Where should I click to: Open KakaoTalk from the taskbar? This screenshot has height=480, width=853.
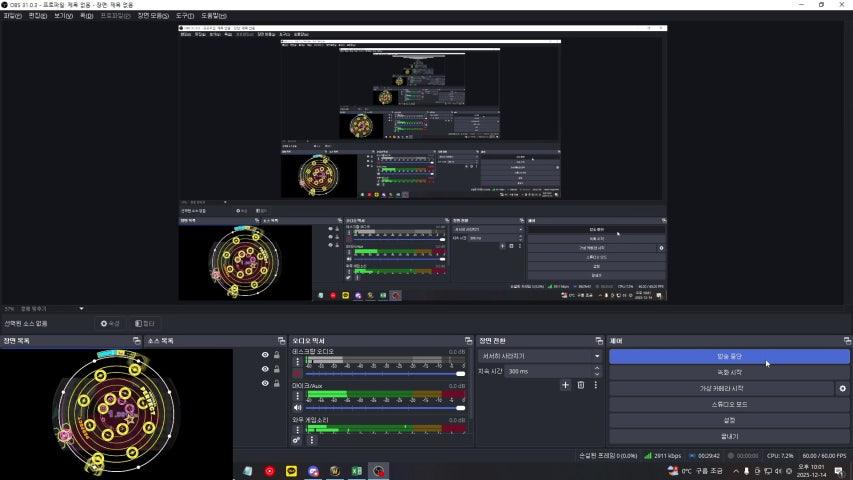(291, 470)
